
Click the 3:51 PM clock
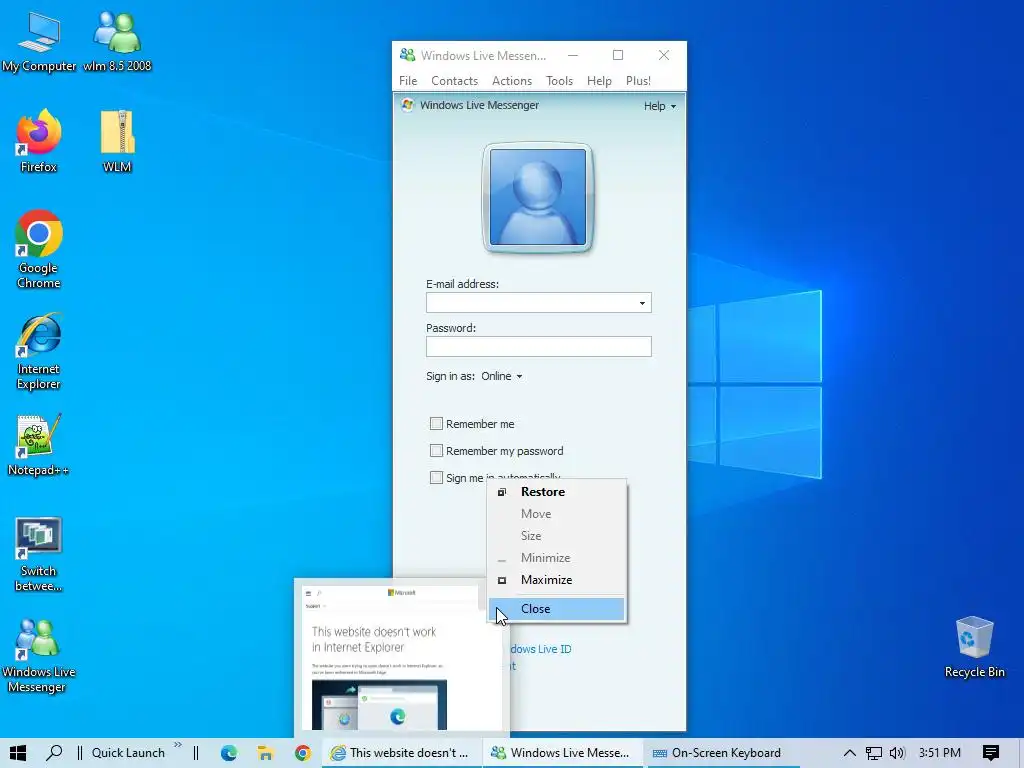coord(940,753)
